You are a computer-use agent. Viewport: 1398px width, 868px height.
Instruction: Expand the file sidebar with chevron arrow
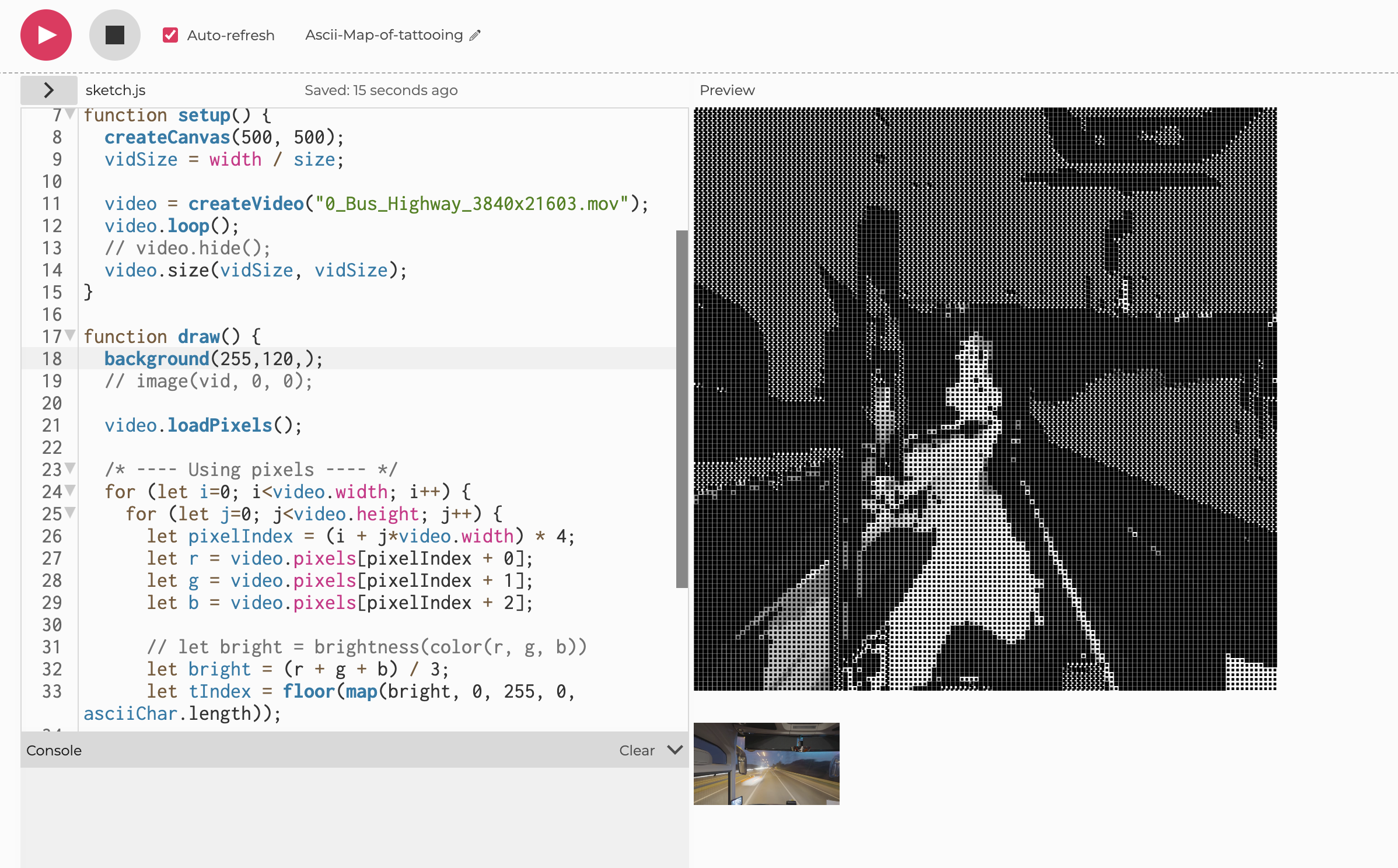point(49,90)
